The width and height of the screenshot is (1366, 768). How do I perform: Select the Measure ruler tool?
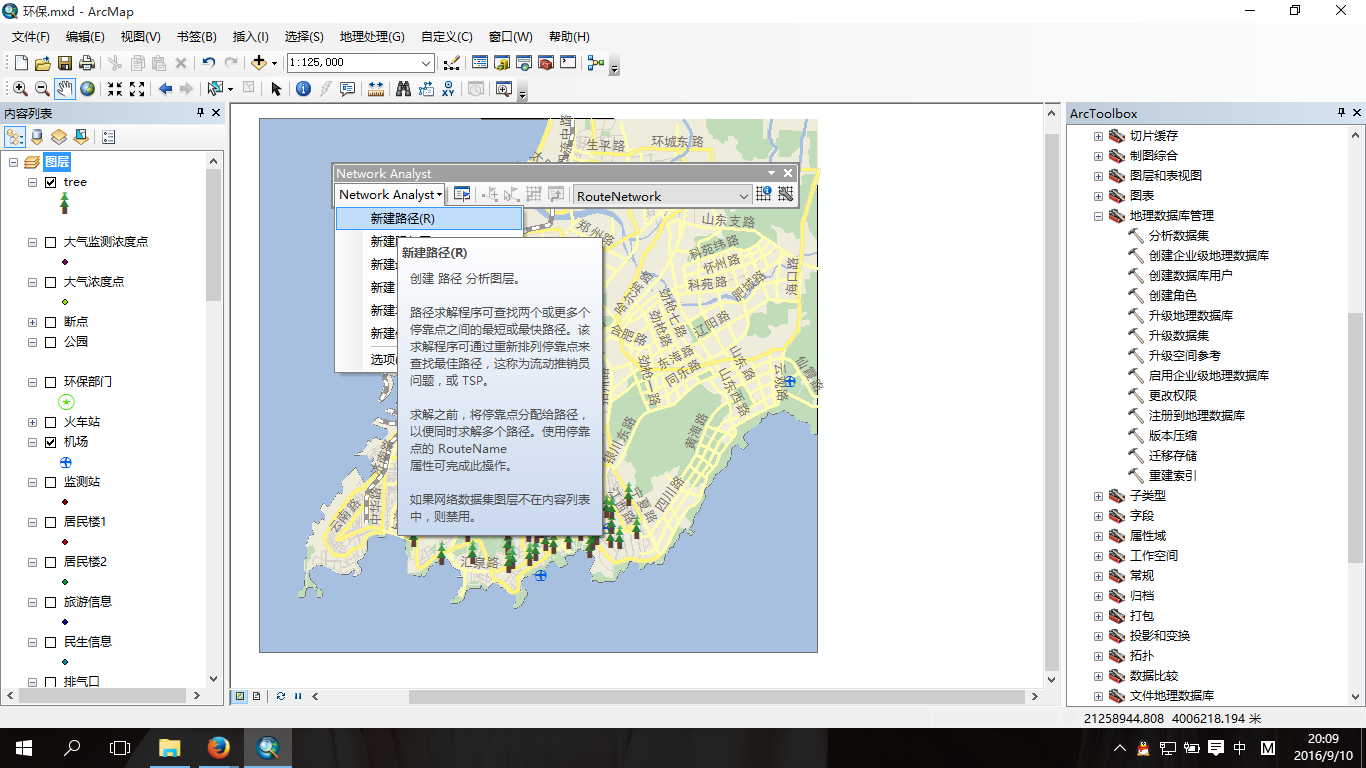[x=376, y=89]
